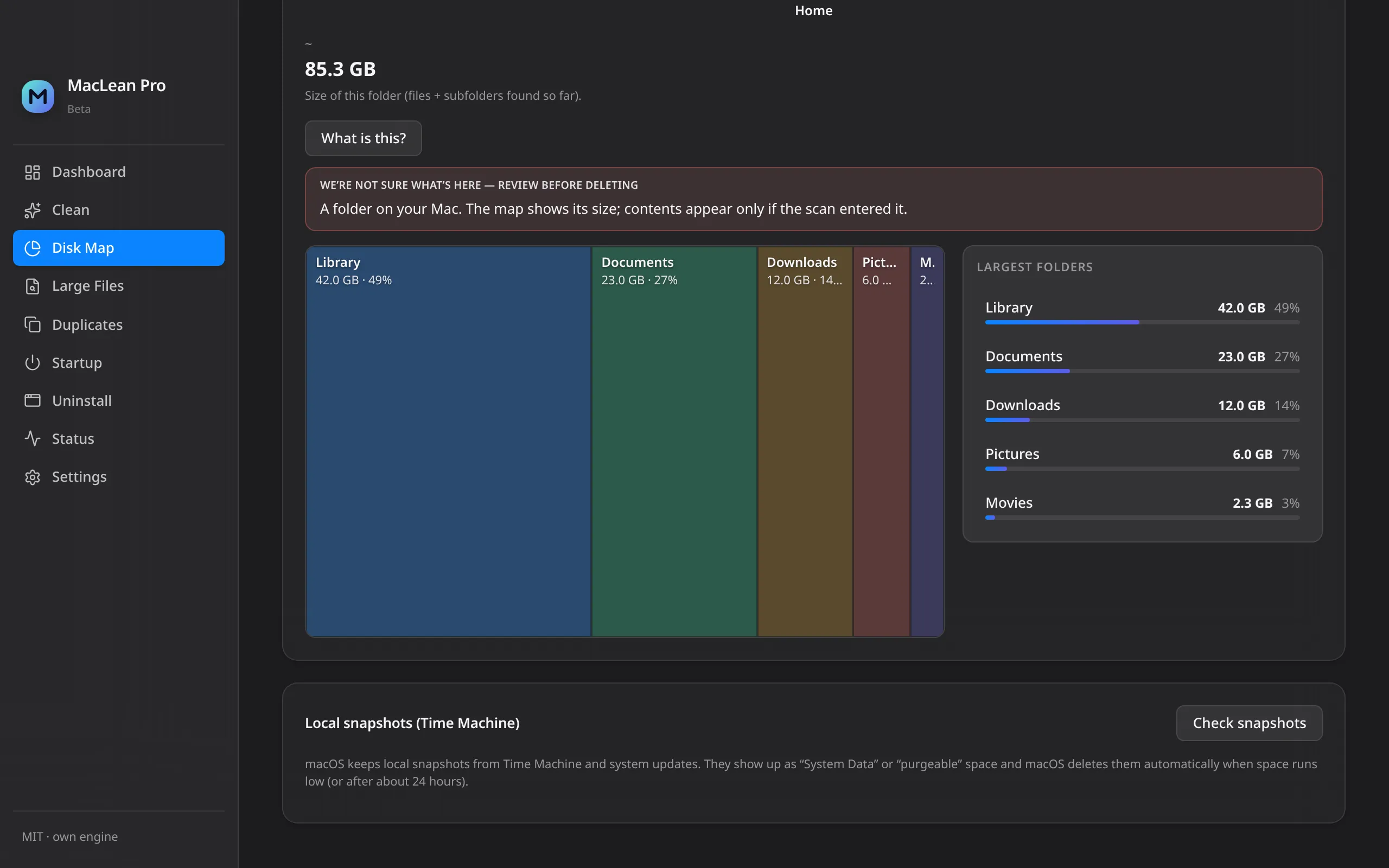Click the LARGEST FOLDERS panel heading

[x=1034, y=267]
